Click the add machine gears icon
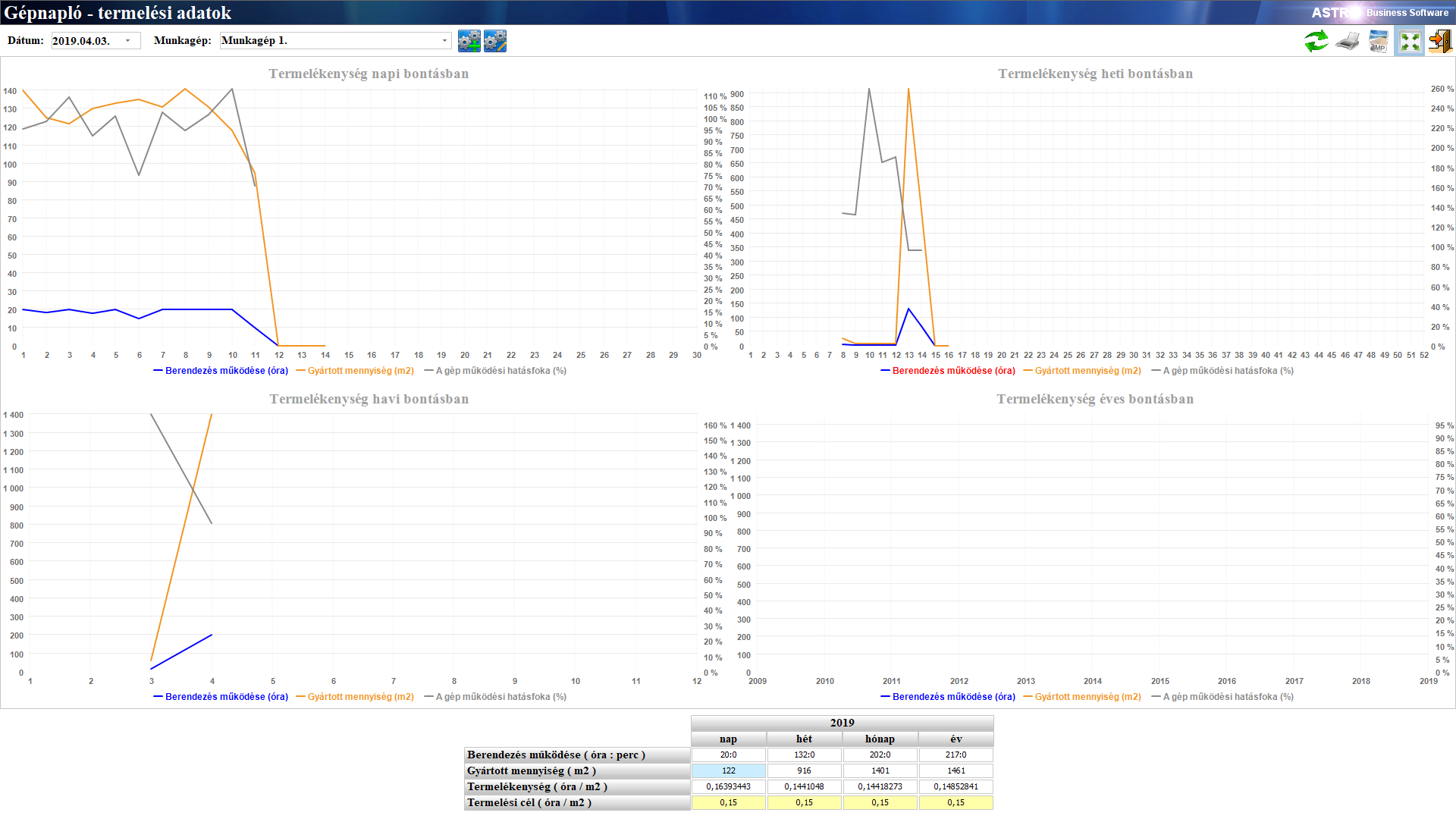 click(469, 41)
